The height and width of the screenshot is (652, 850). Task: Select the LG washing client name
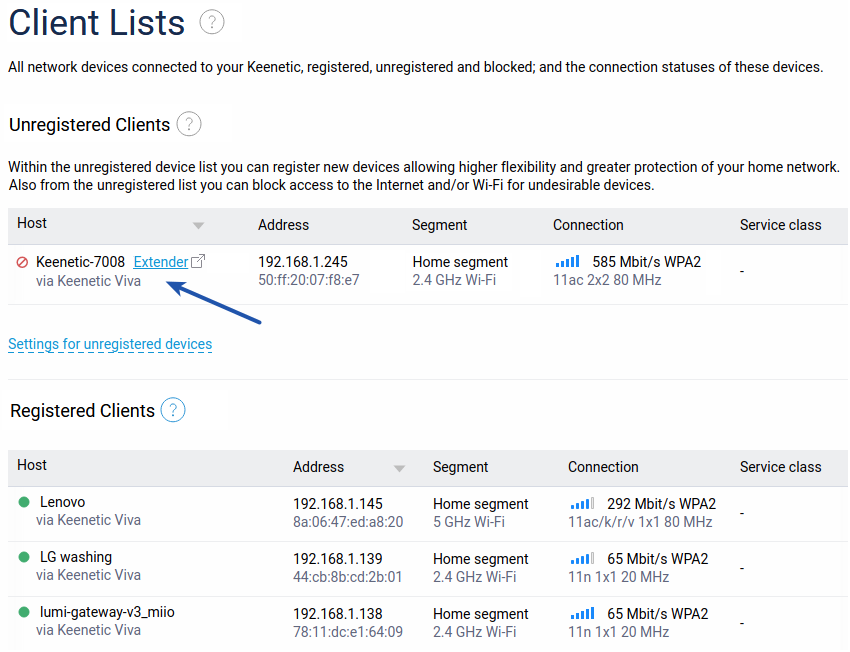point(76,557)
